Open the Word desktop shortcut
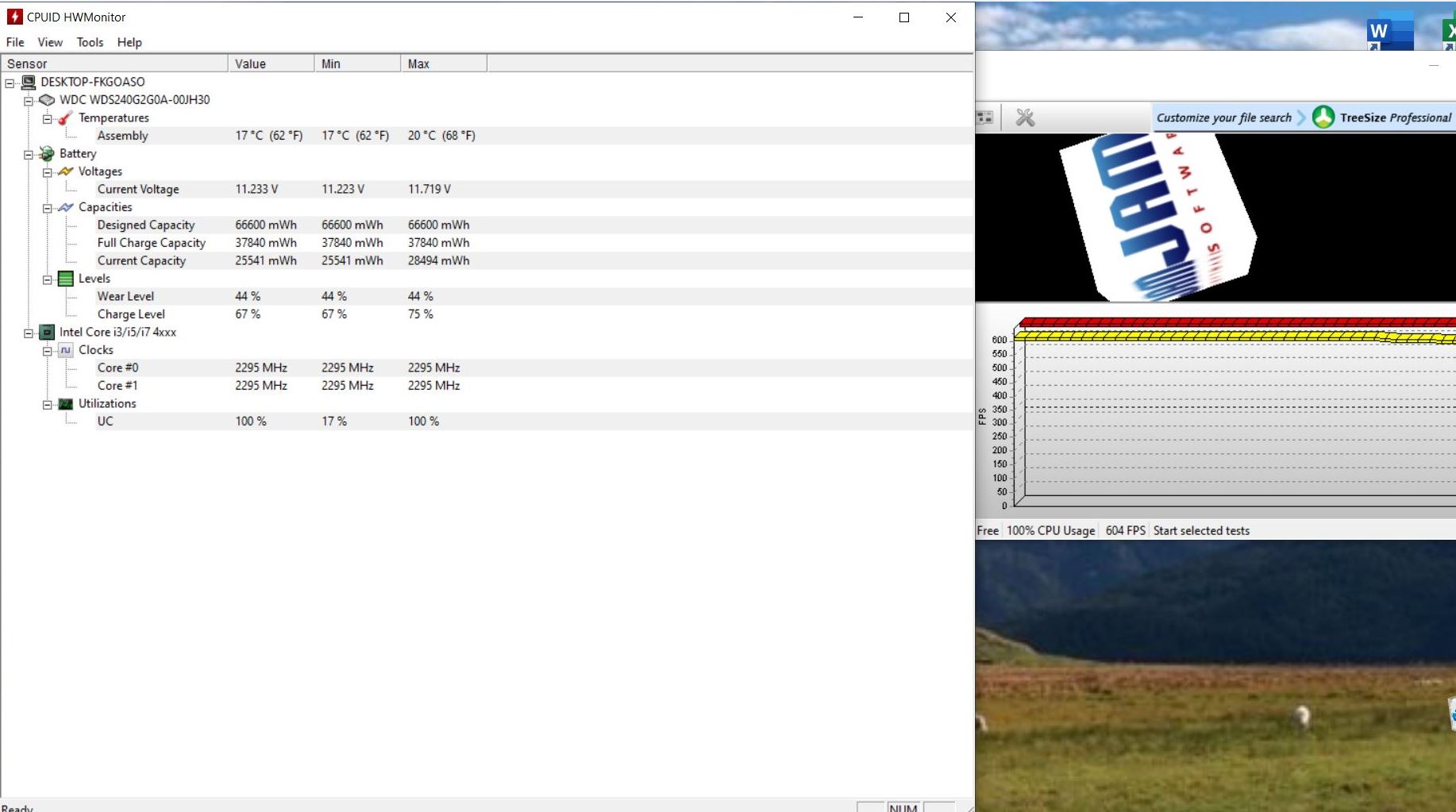 (1389, 32)
